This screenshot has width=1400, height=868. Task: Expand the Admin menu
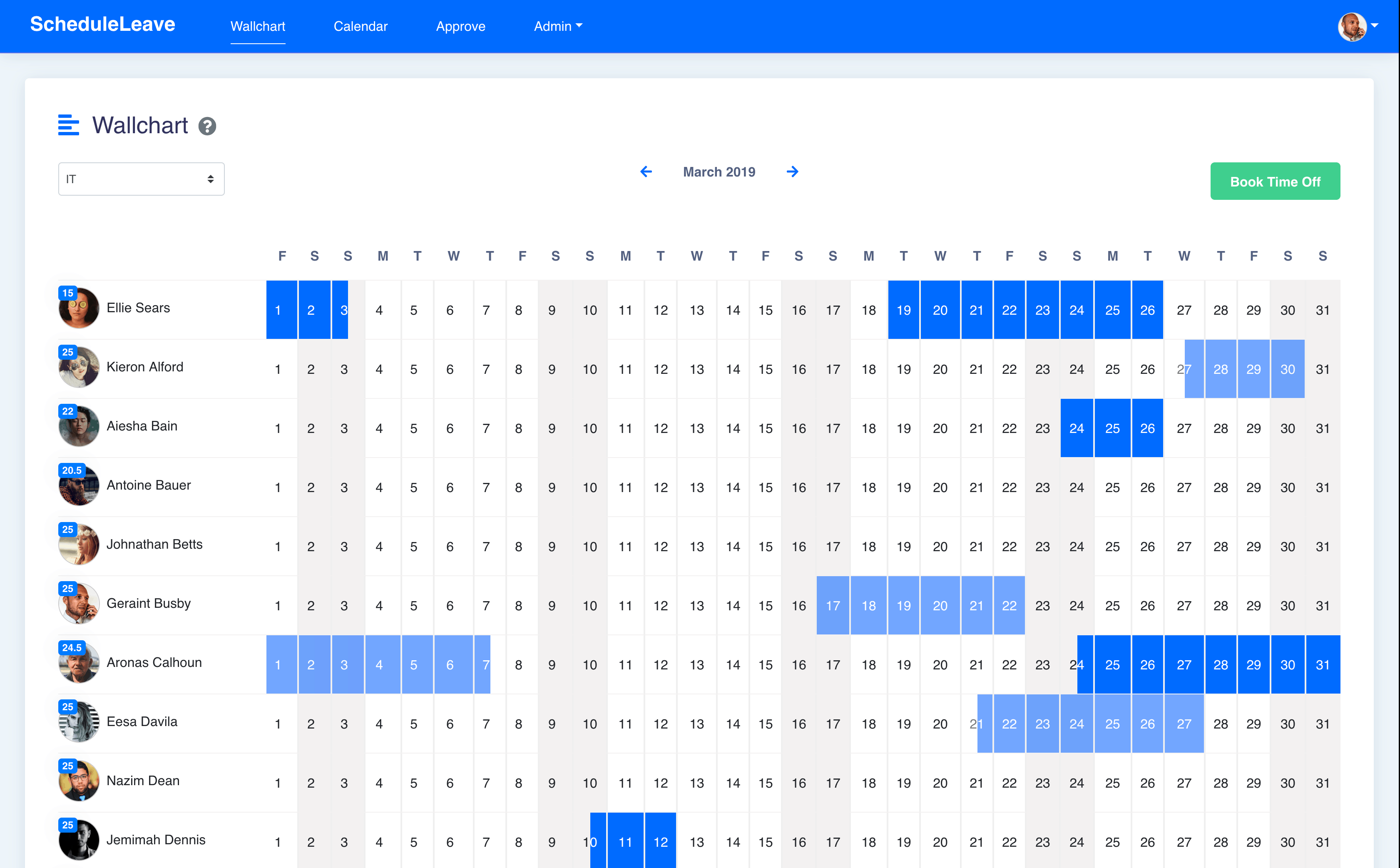[x=557, y=26]
